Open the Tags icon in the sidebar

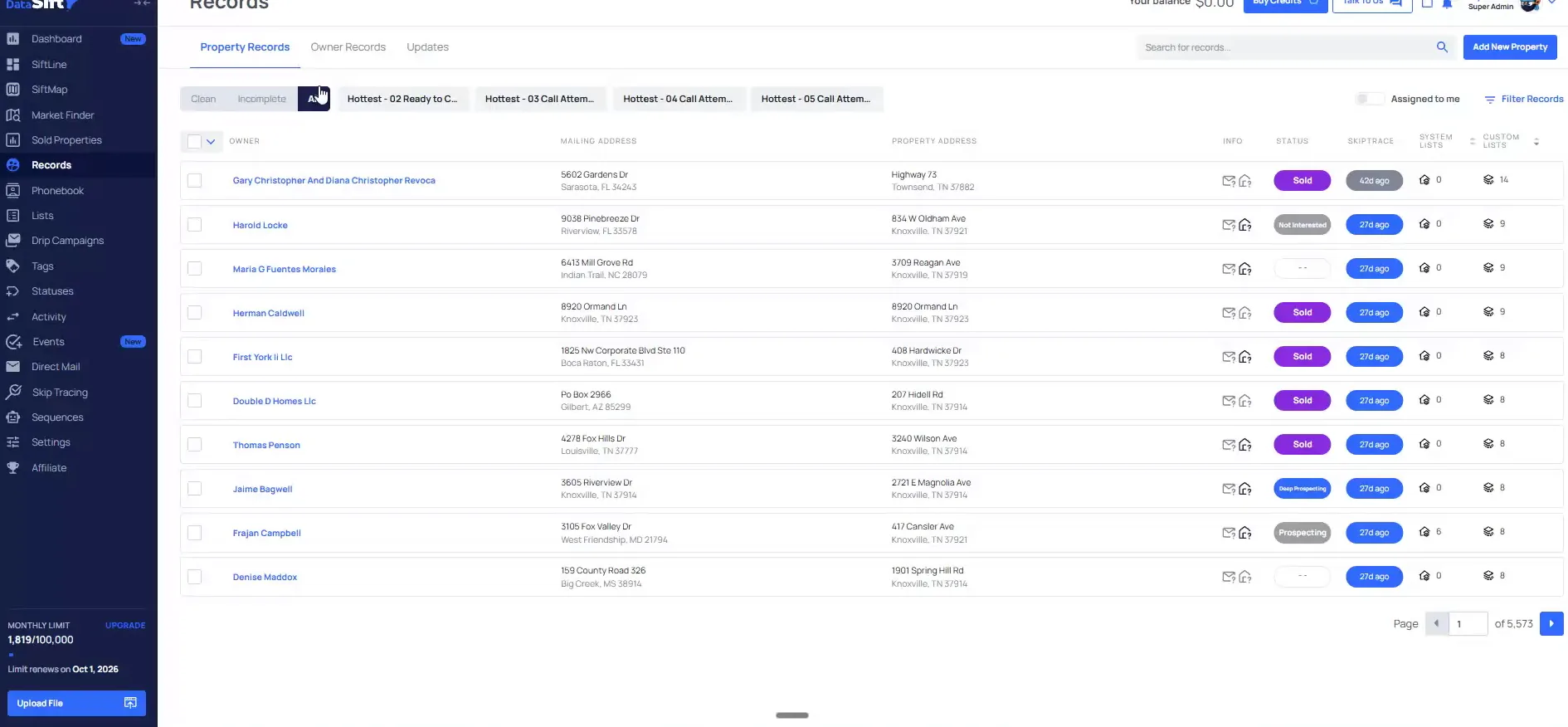pos(13,266)
